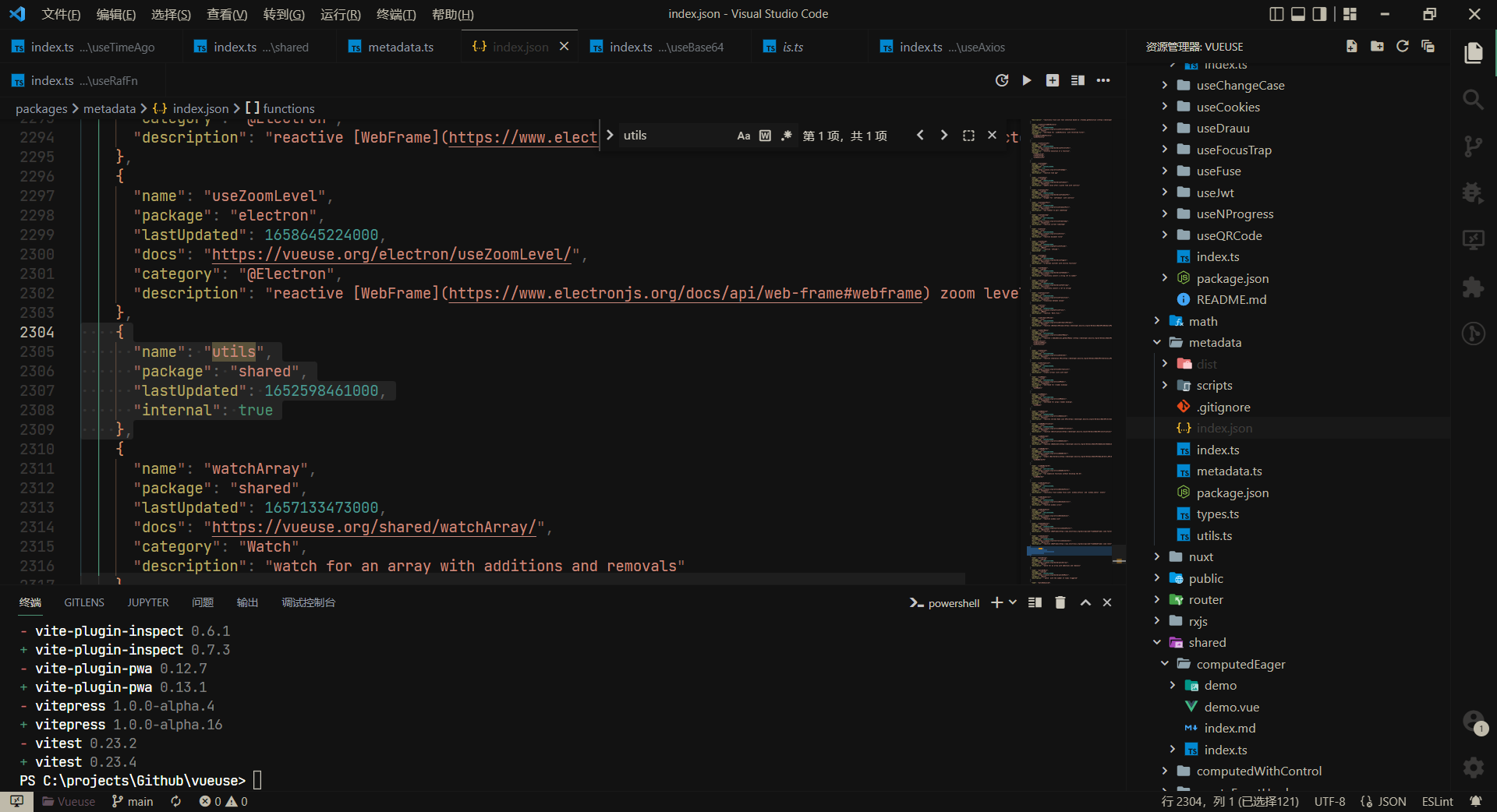
Task: Split the editor using the title bar icon
Action: click(1078, 80)
